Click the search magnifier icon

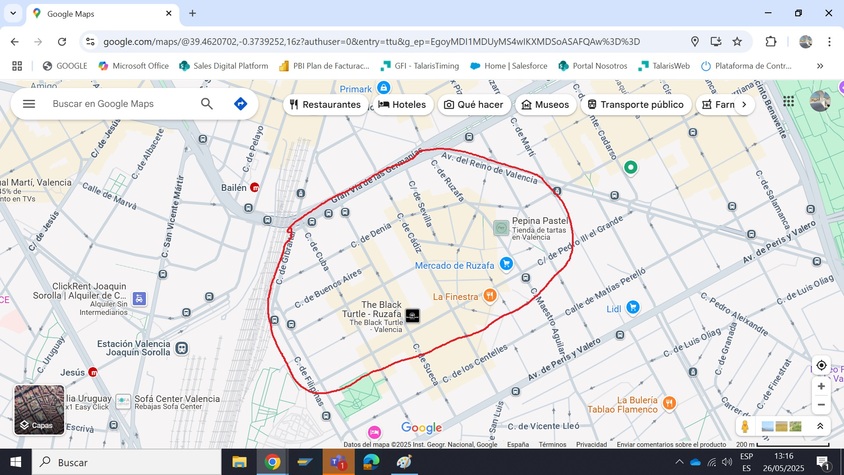pos(207,104)
